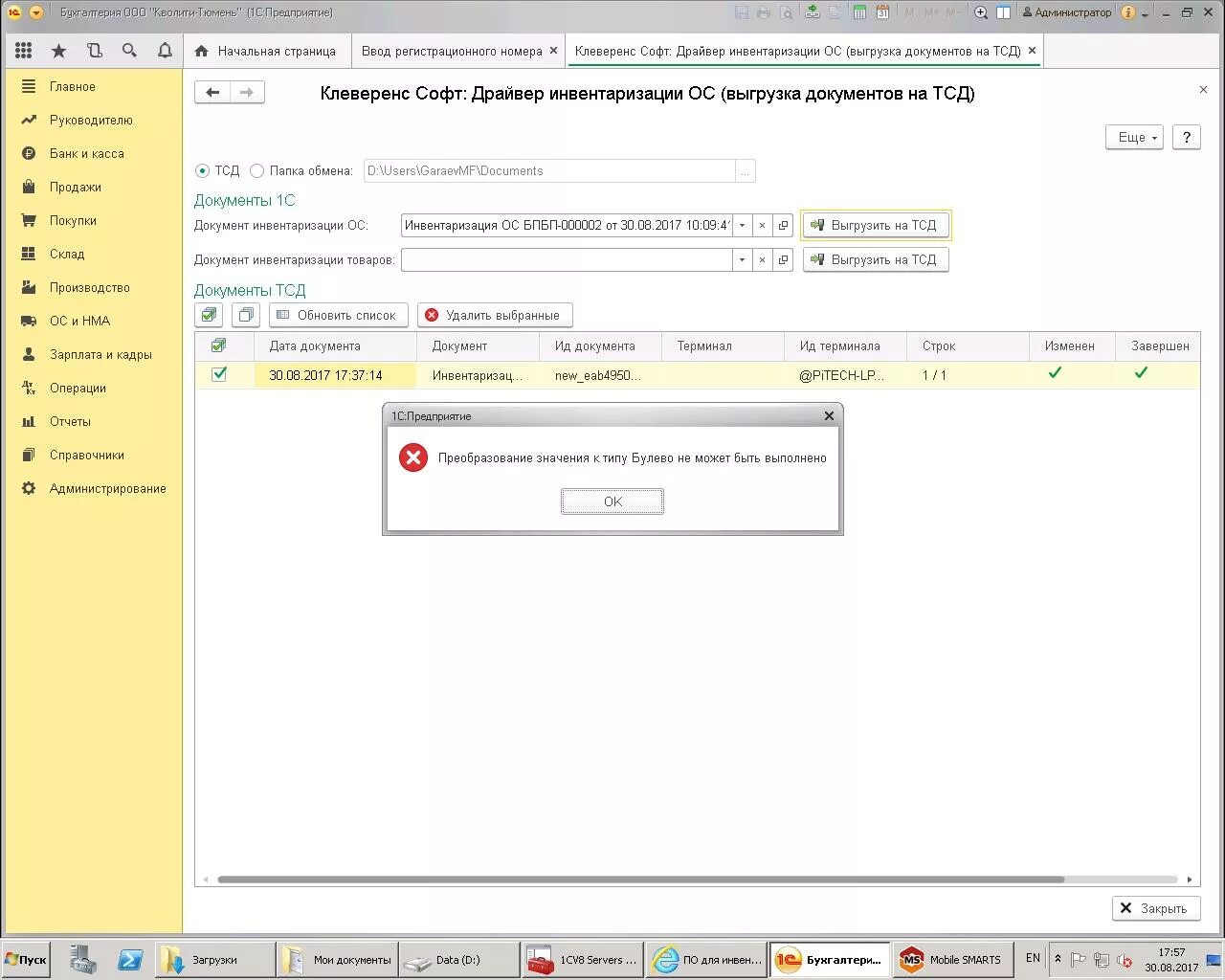Image resolution: width=1225 pixels, height=980 pixels.
Task: Click the Документ инвентаризации товаров input field
Action: [567, 260]
